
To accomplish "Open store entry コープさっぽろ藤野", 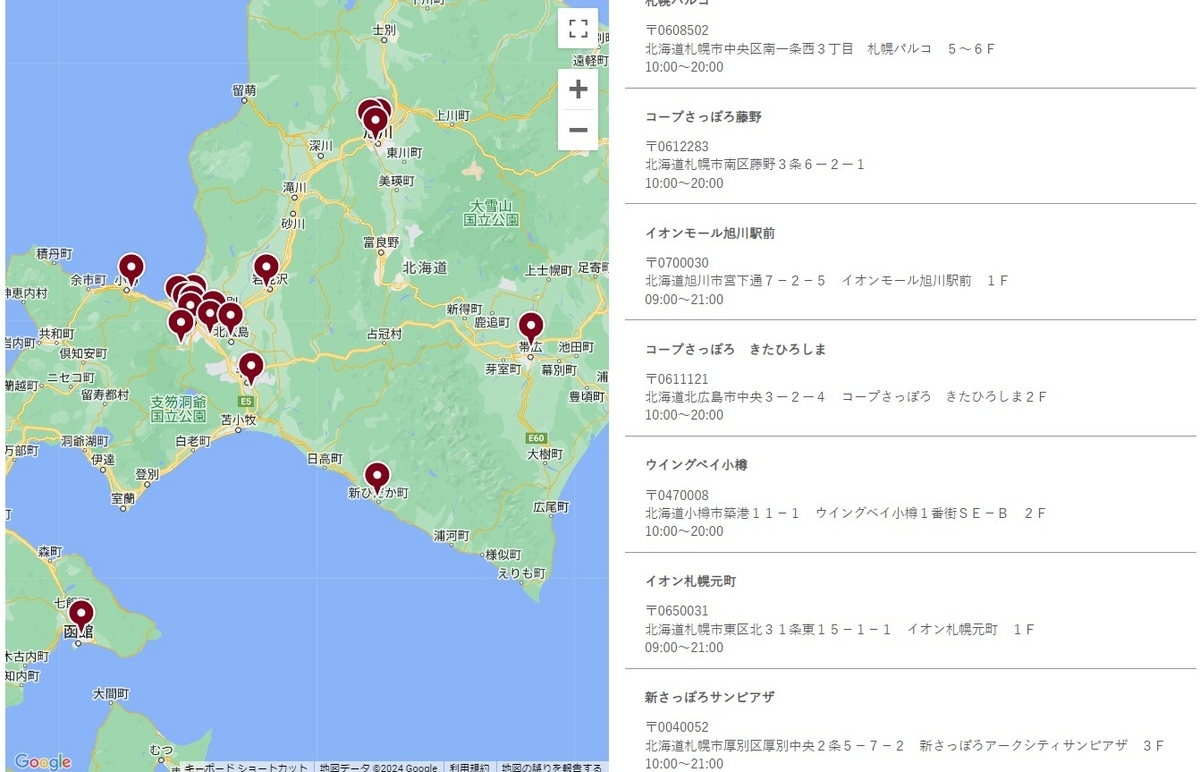I will point(703,117).
